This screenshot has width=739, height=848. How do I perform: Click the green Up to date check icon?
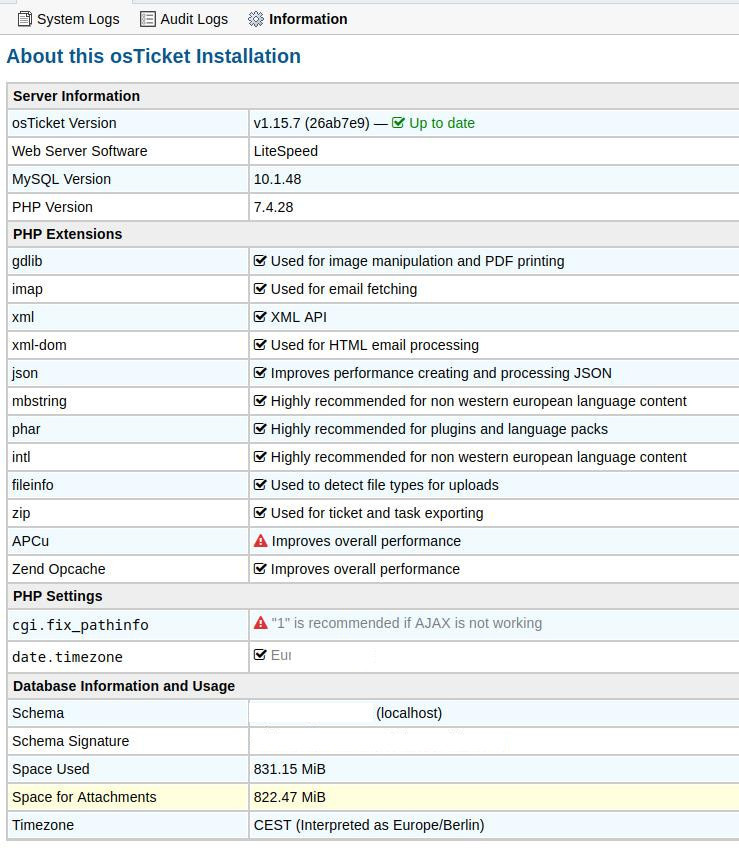399,123
